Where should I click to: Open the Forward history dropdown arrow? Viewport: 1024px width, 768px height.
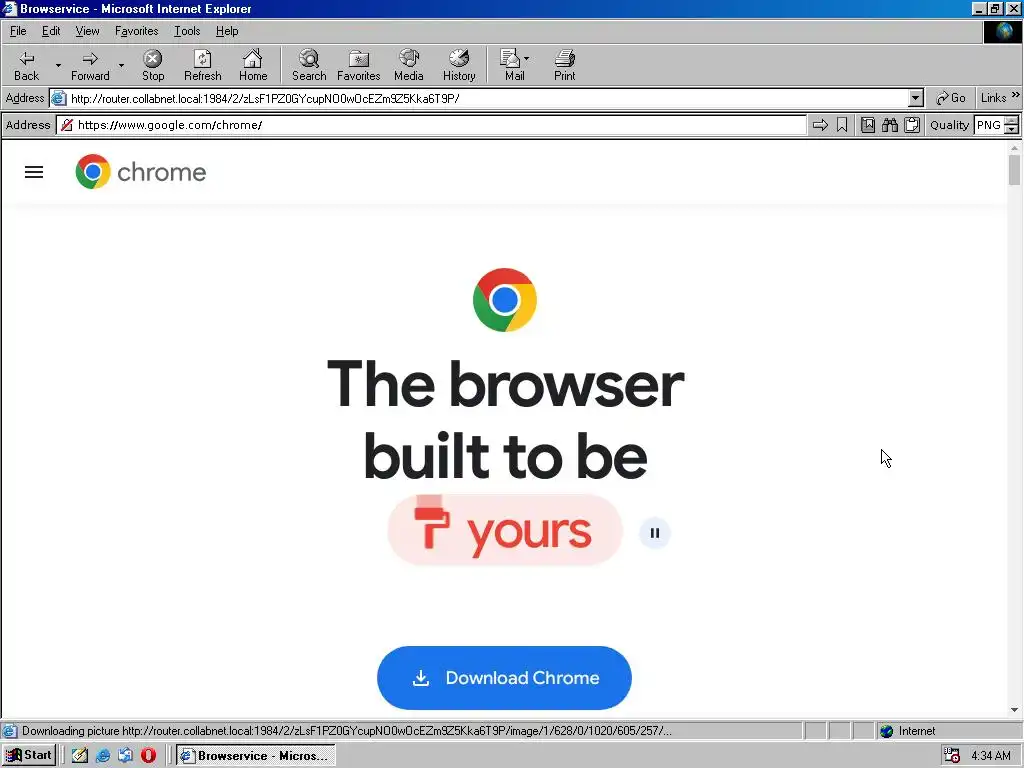click(121, 65)
